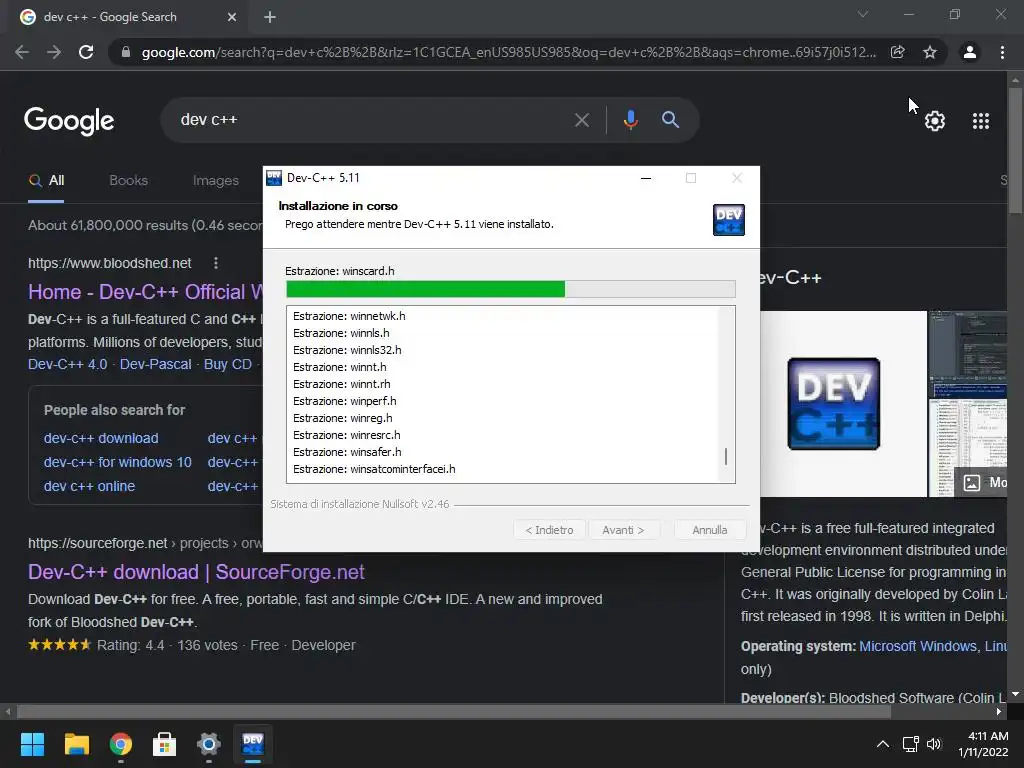1024x768 pixels.
Task: Open Microsoft Store from taskbar
Action: pos(165,744)
